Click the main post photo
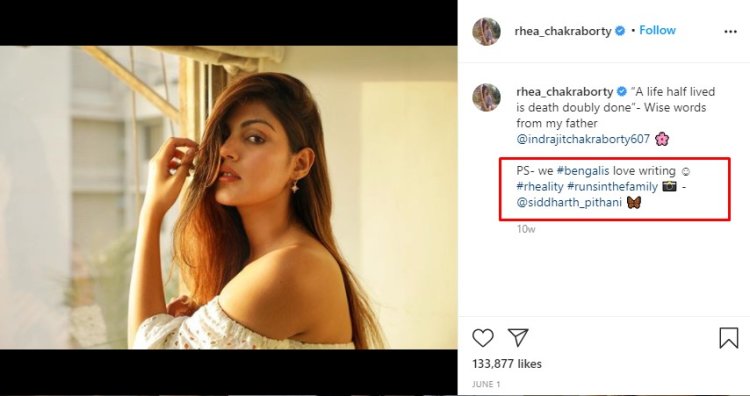The height and width of the screenshot is (396, 750). pos(229,198)
